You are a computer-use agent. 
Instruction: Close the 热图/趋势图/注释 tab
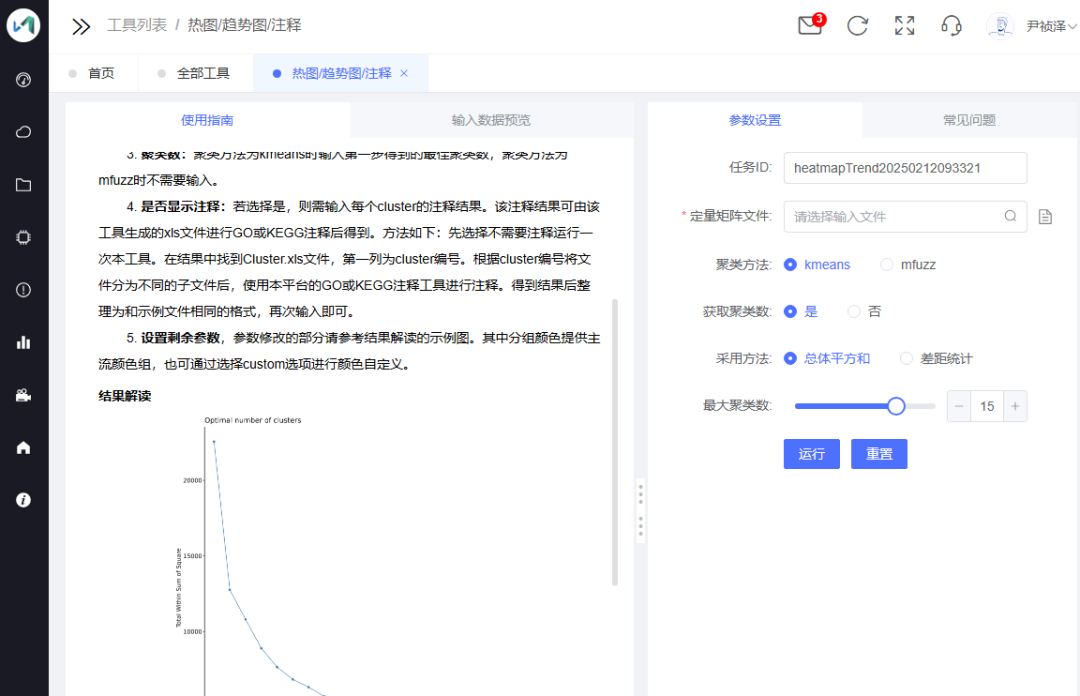point(404,73)
